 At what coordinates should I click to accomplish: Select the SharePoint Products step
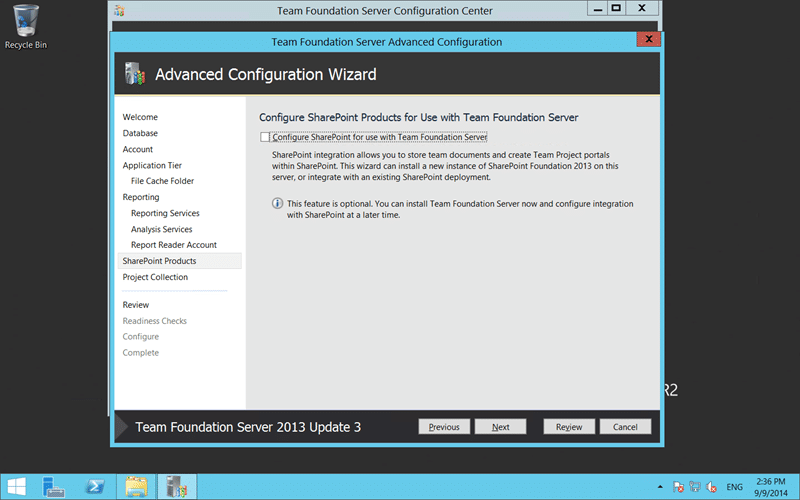click(x=180, y=261)
